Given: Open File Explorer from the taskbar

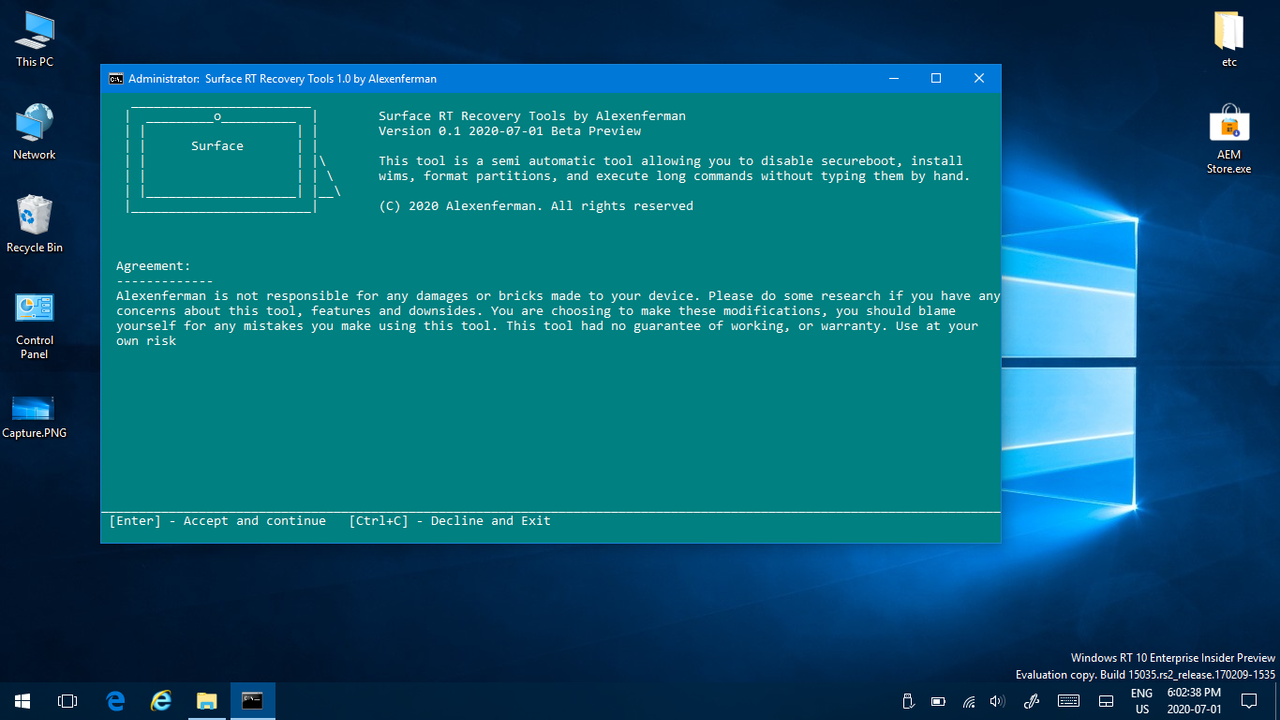Looking at the screenshot, I should click(207, 701).
